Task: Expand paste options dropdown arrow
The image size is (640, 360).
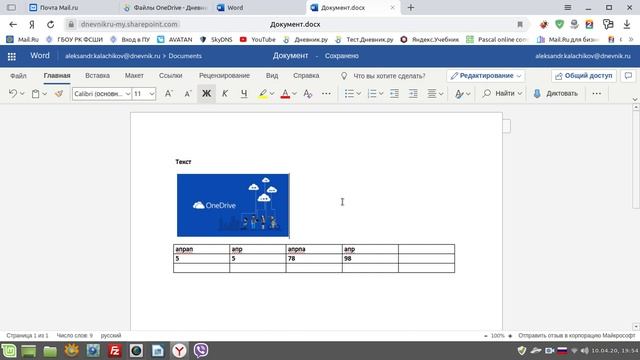Action: 44,93
